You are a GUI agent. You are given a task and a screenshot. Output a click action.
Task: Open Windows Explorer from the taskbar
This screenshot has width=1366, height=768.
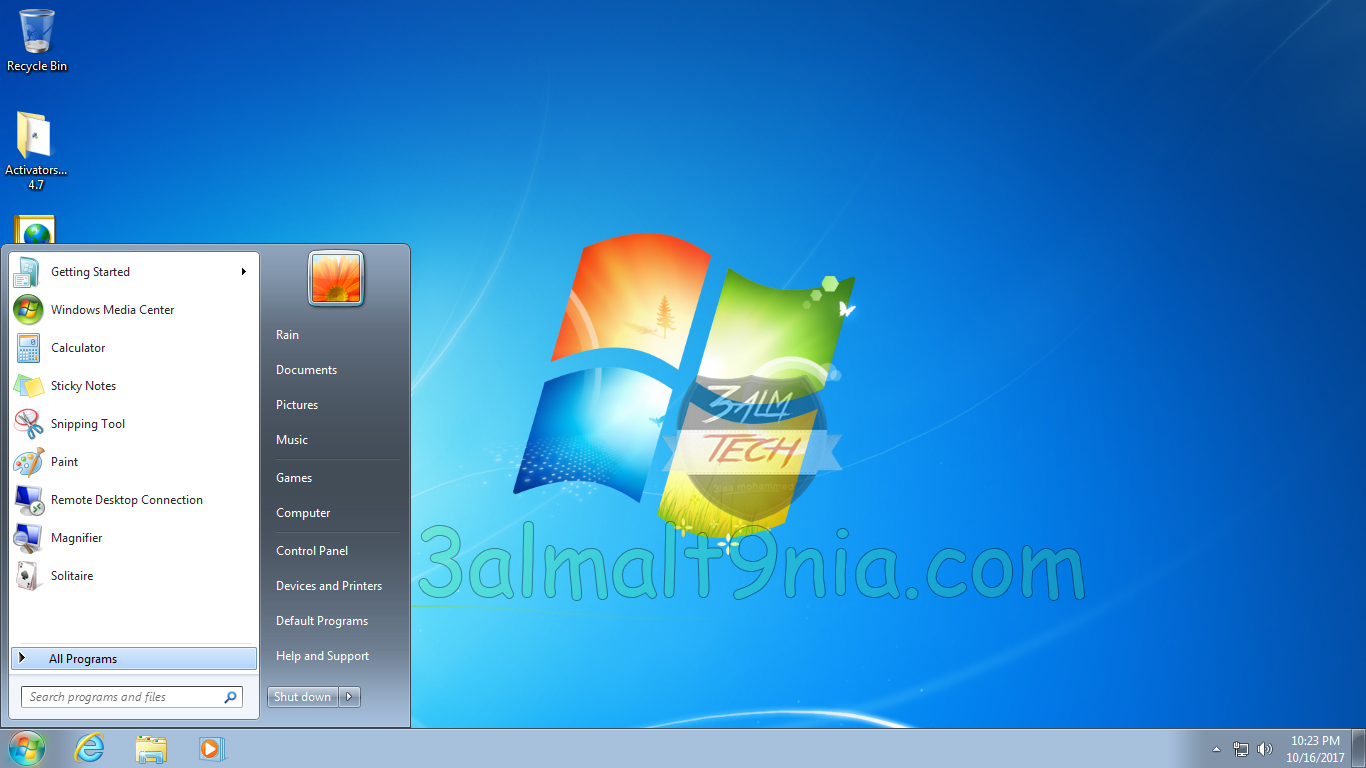click(151, 748)
